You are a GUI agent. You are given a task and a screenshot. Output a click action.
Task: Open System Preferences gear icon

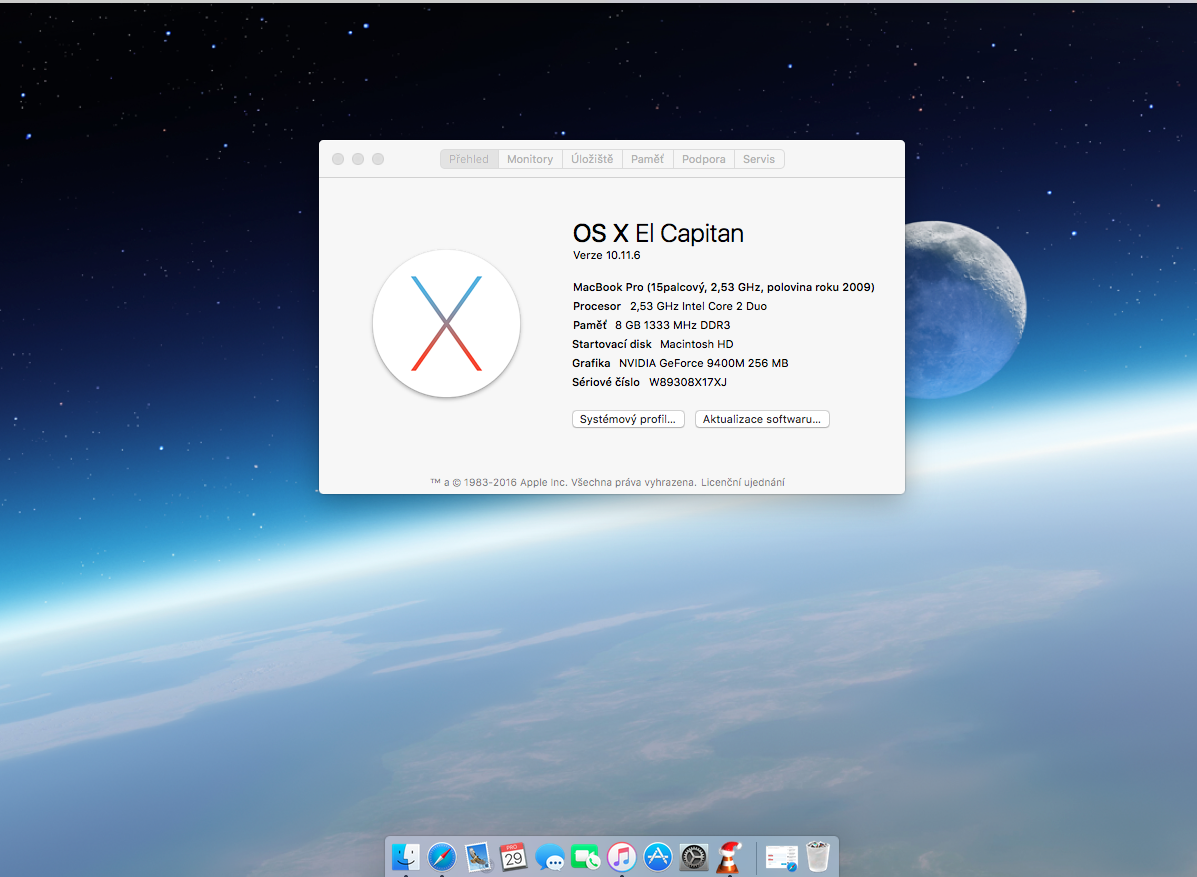coord(693,857)
